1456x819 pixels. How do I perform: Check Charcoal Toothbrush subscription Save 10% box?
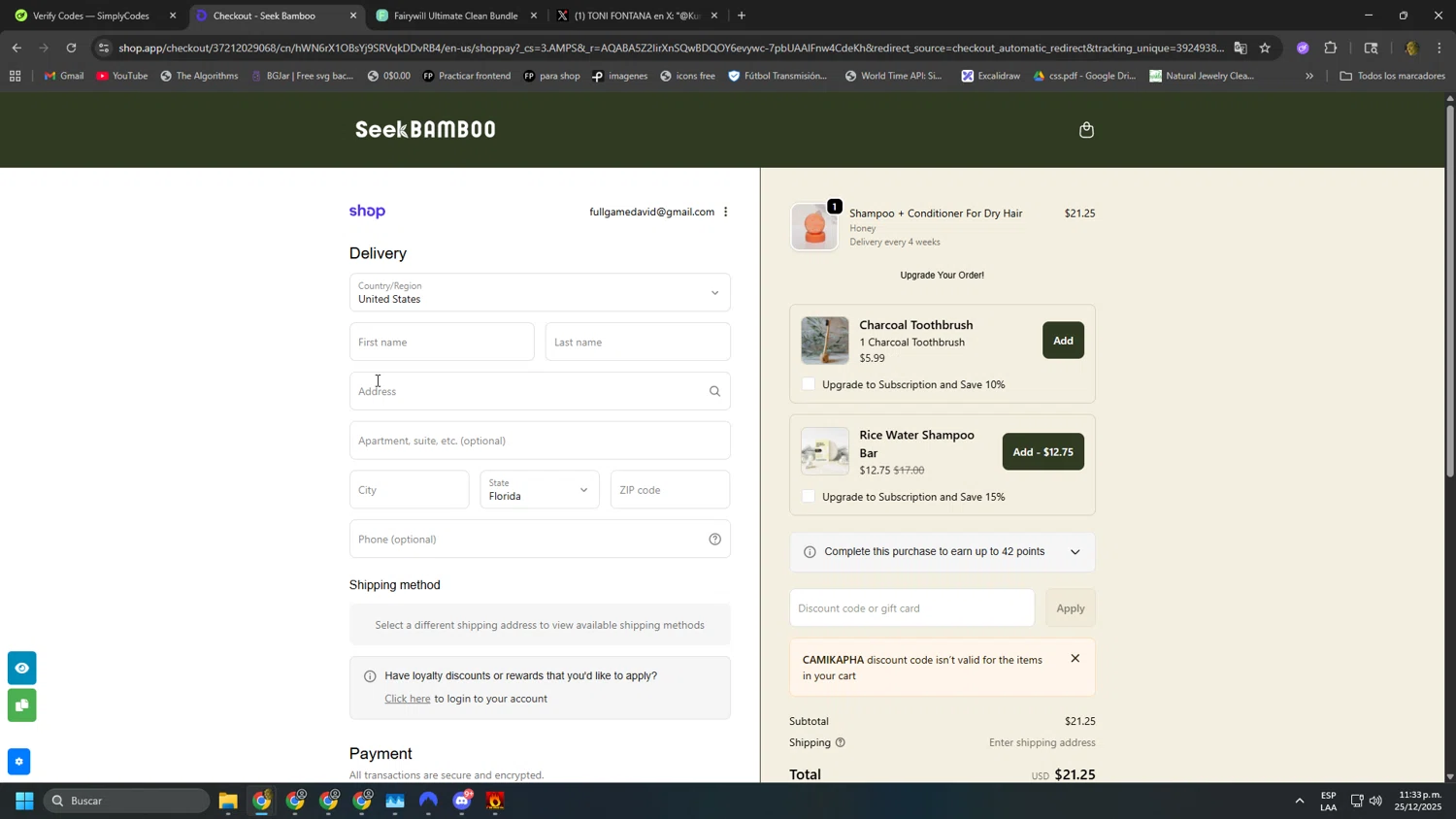point(809,384)
